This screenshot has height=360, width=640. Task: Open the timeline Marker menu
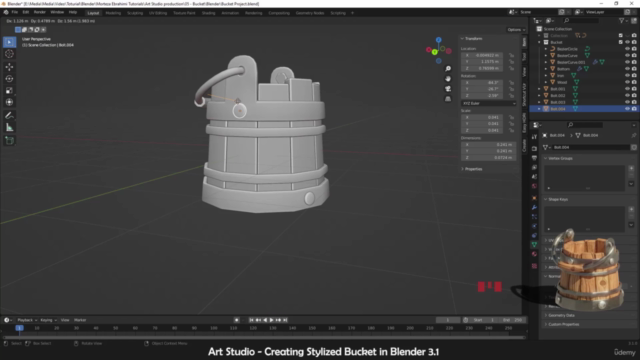point(80,320)
